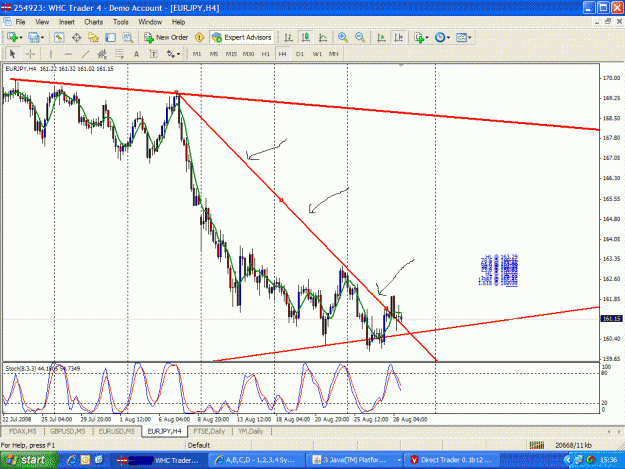The image size is (625, 469).
Task: Open the Navigator folder-star icon
Action: pyautogui.click(x=93, y=37)
